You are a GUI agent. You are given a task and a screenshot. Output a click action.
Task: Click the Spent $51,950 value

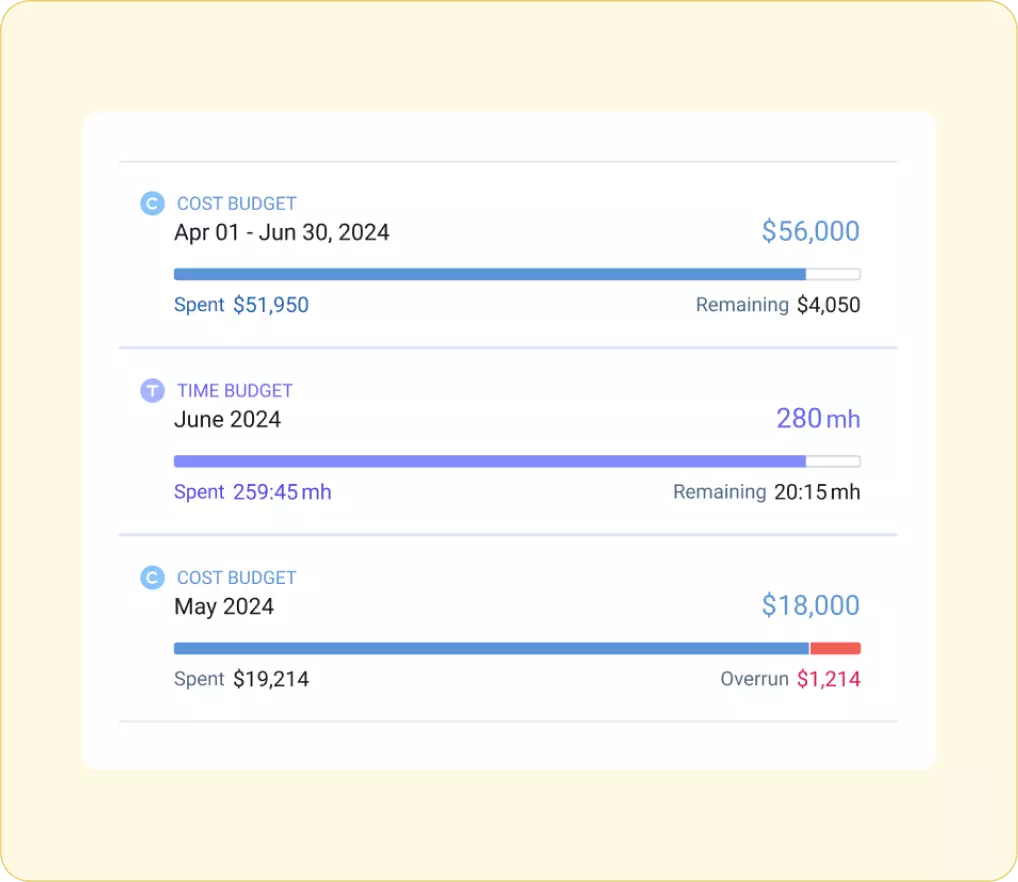[x=270, y=305]
